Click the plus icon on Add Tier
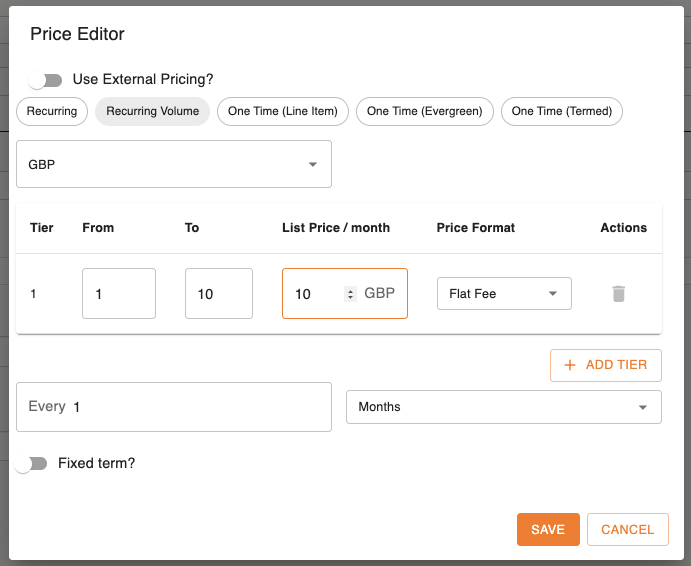 click(570, 365)
